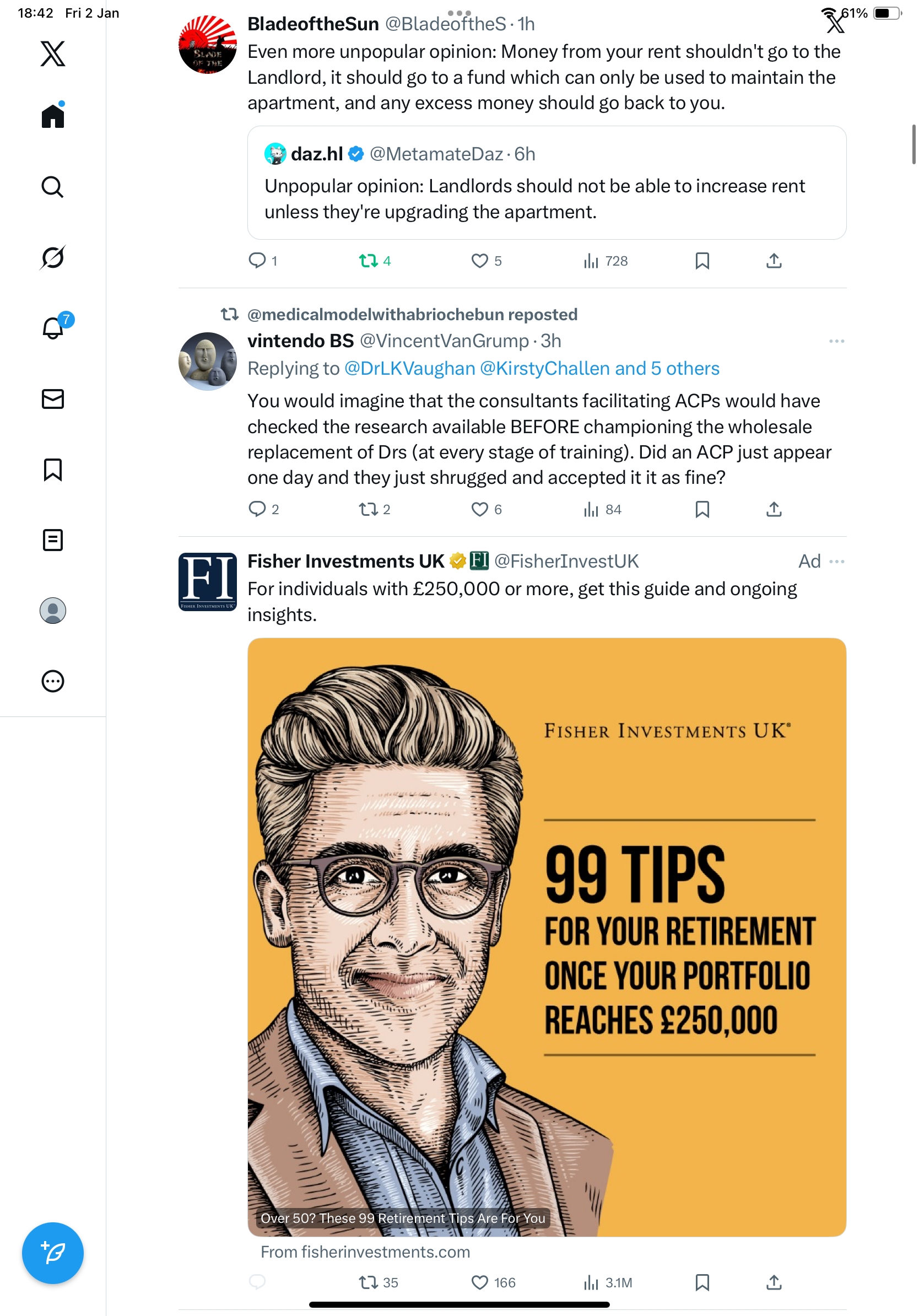Open more options on vintendo BS post
The height and width of the screenshot is (1316, 919).
(x=836, y=341)
